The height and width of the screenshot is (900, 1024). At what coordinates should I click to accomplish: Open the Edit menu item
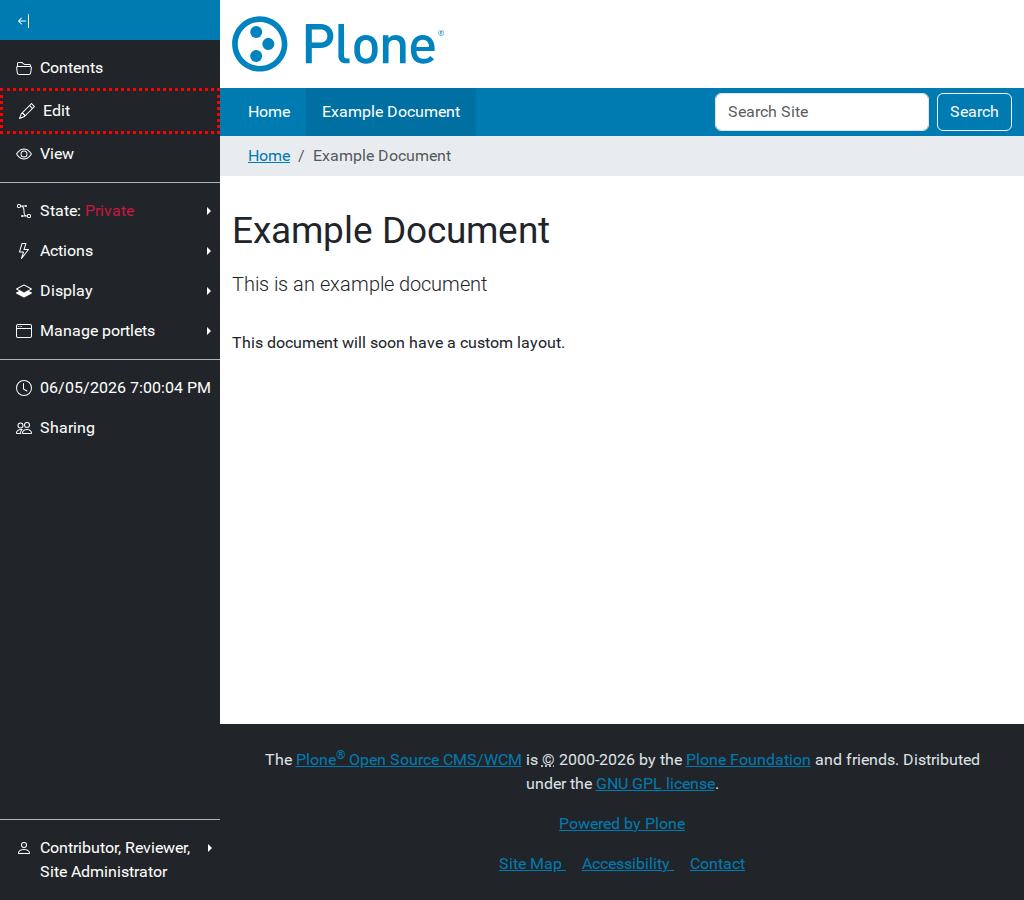tap(110, 111)
